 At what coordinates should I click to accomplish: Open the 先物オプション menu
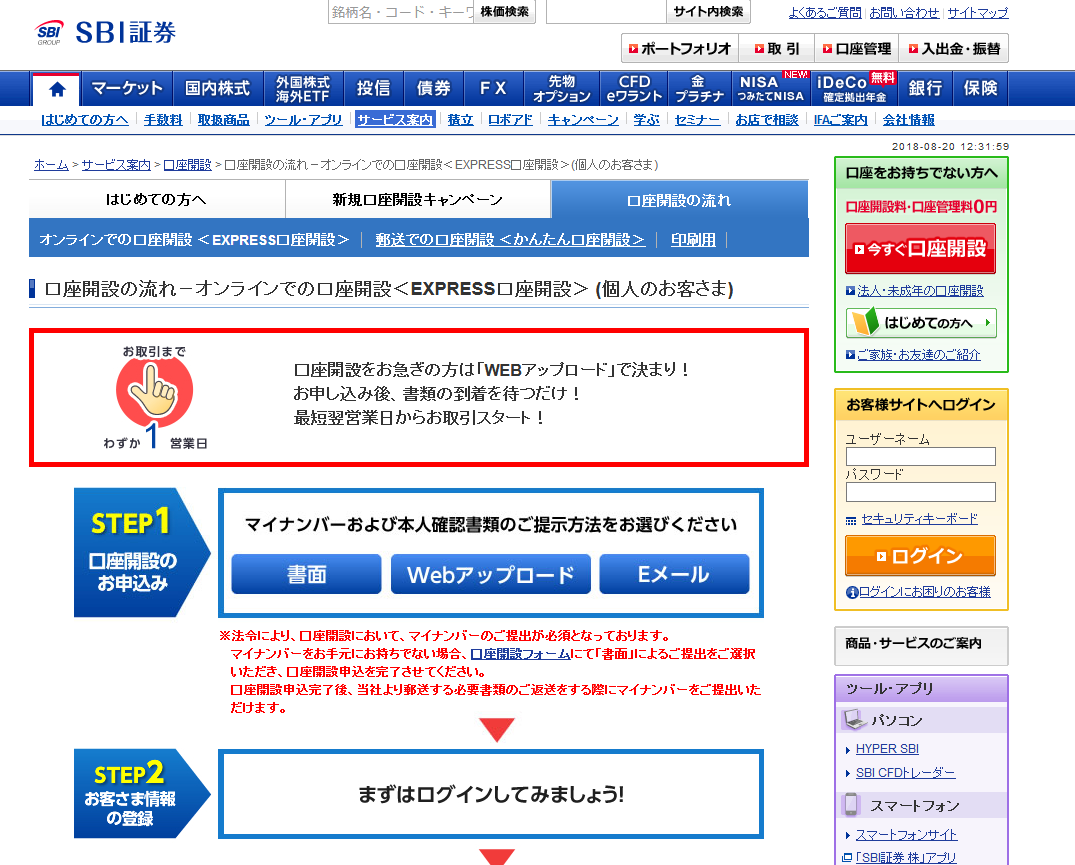pyautogui.click(x=561, y=88)
